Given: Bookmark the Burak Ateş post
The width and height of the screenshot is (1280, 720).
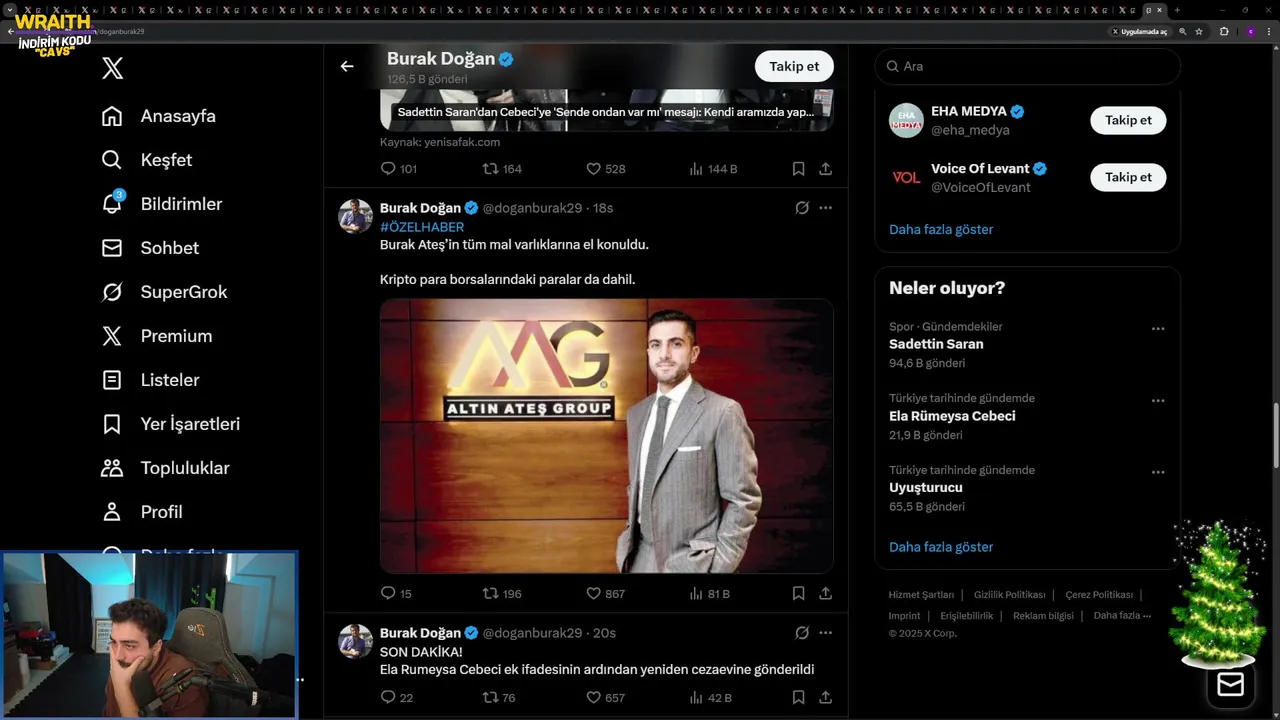Looking at the screenshot, I should tap(798, 593).
